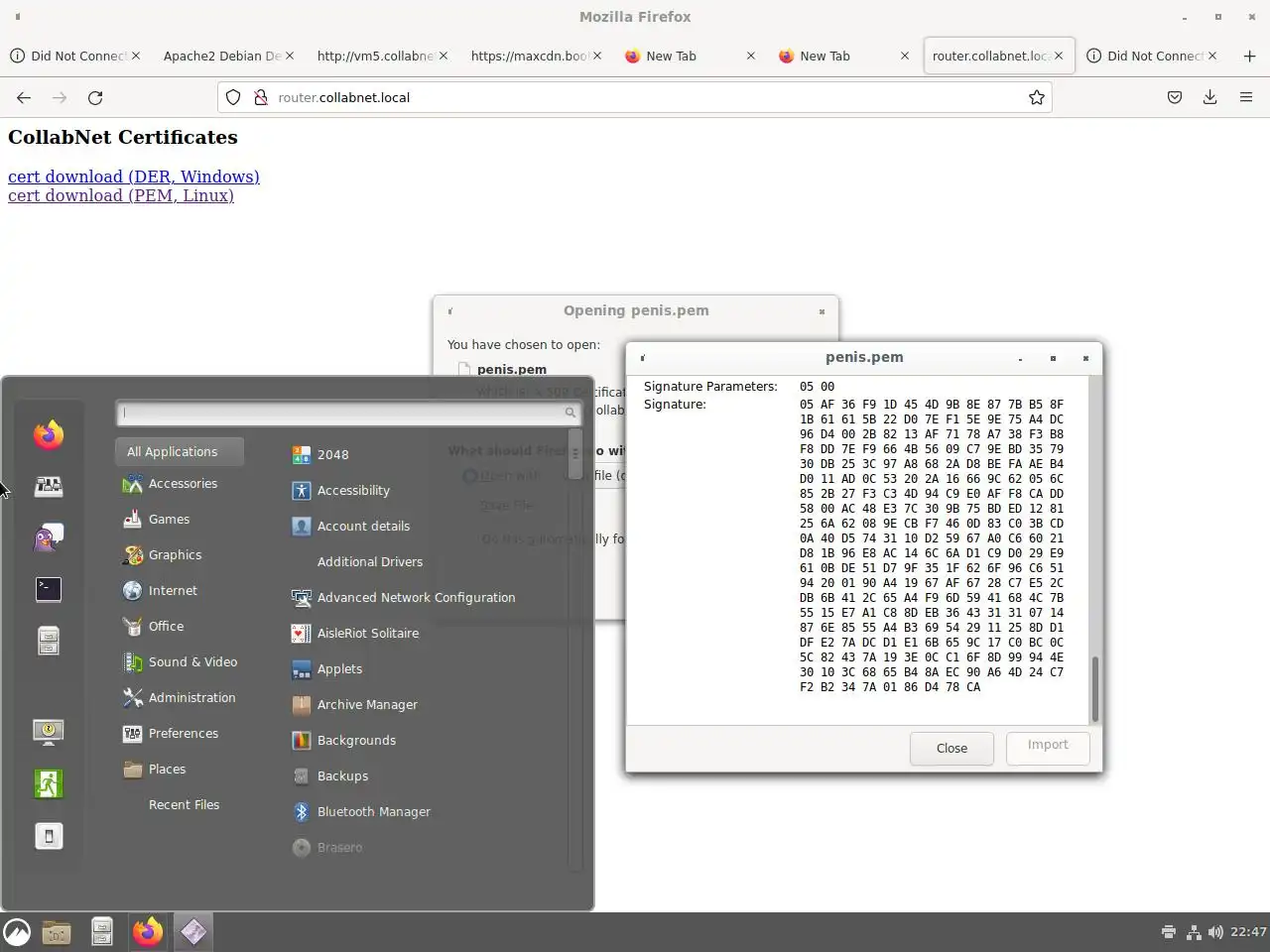The image size is (1270, 952).
Task: Go back to the previous page
Action: click(x=24, y=97)
